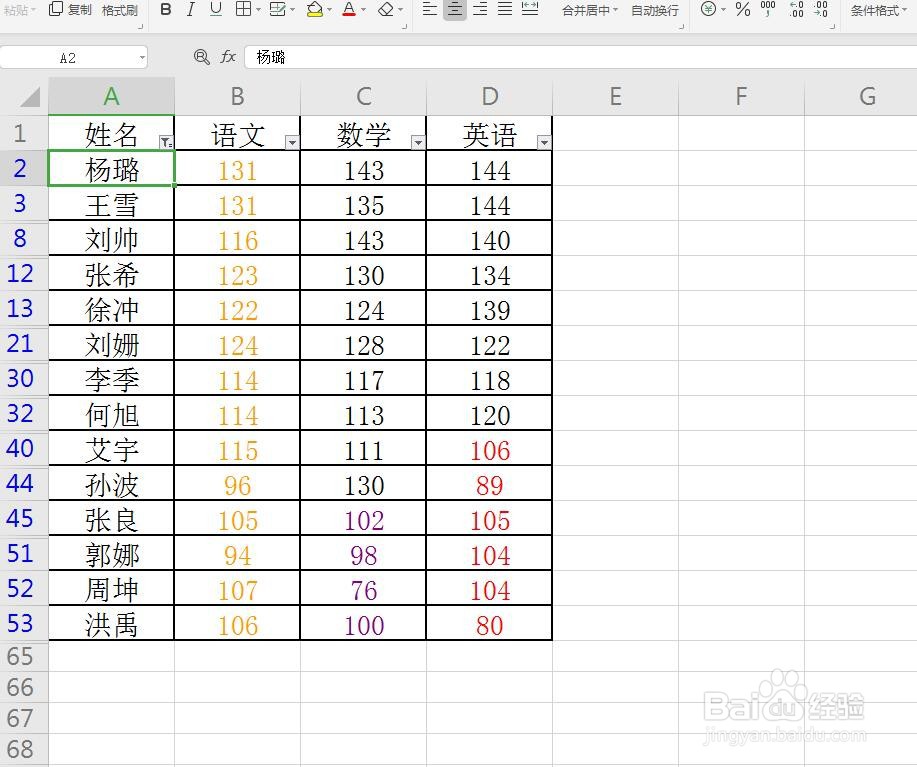
Task: Open the 合并居中 merge dropdown
Action: coord(615,12)
